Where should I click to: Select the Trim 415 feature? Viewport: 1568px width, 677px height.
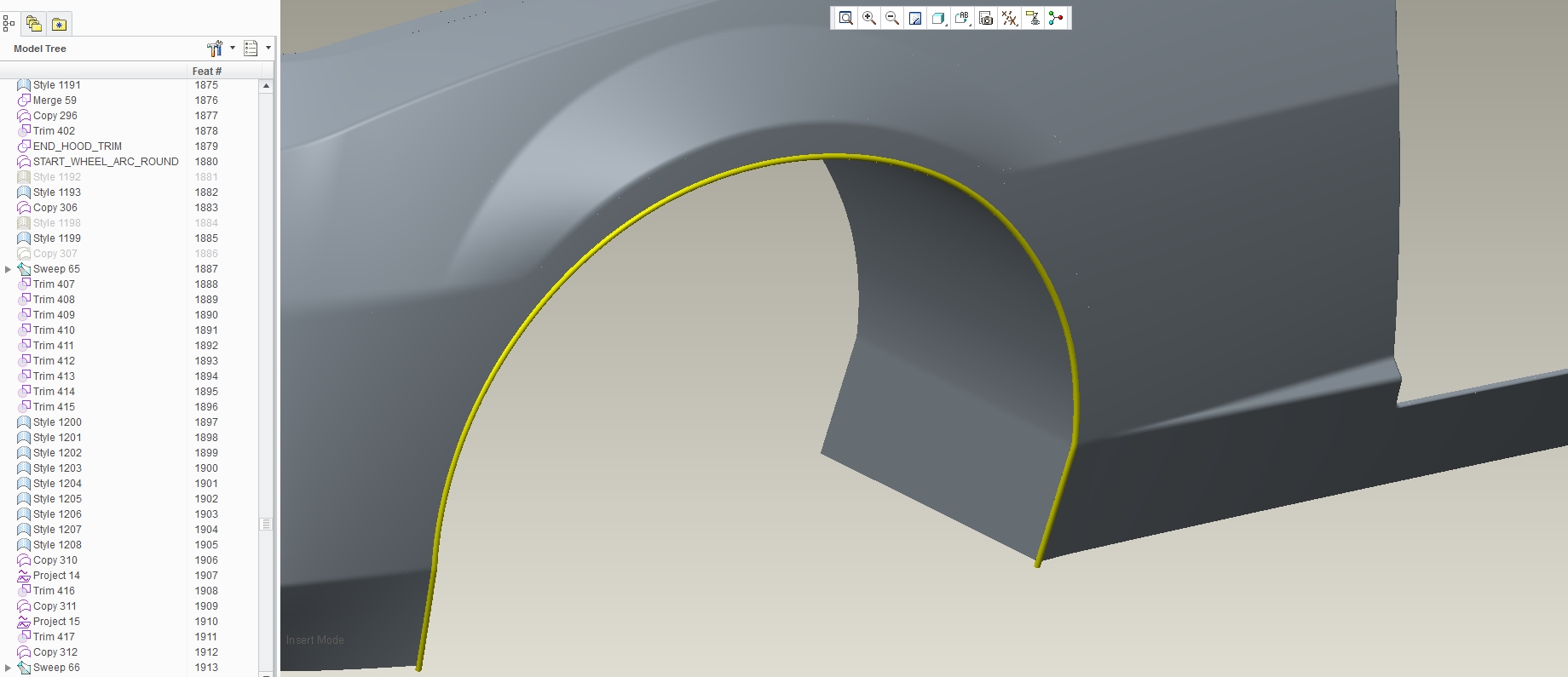pyautogui.click(x=54, y=407)
